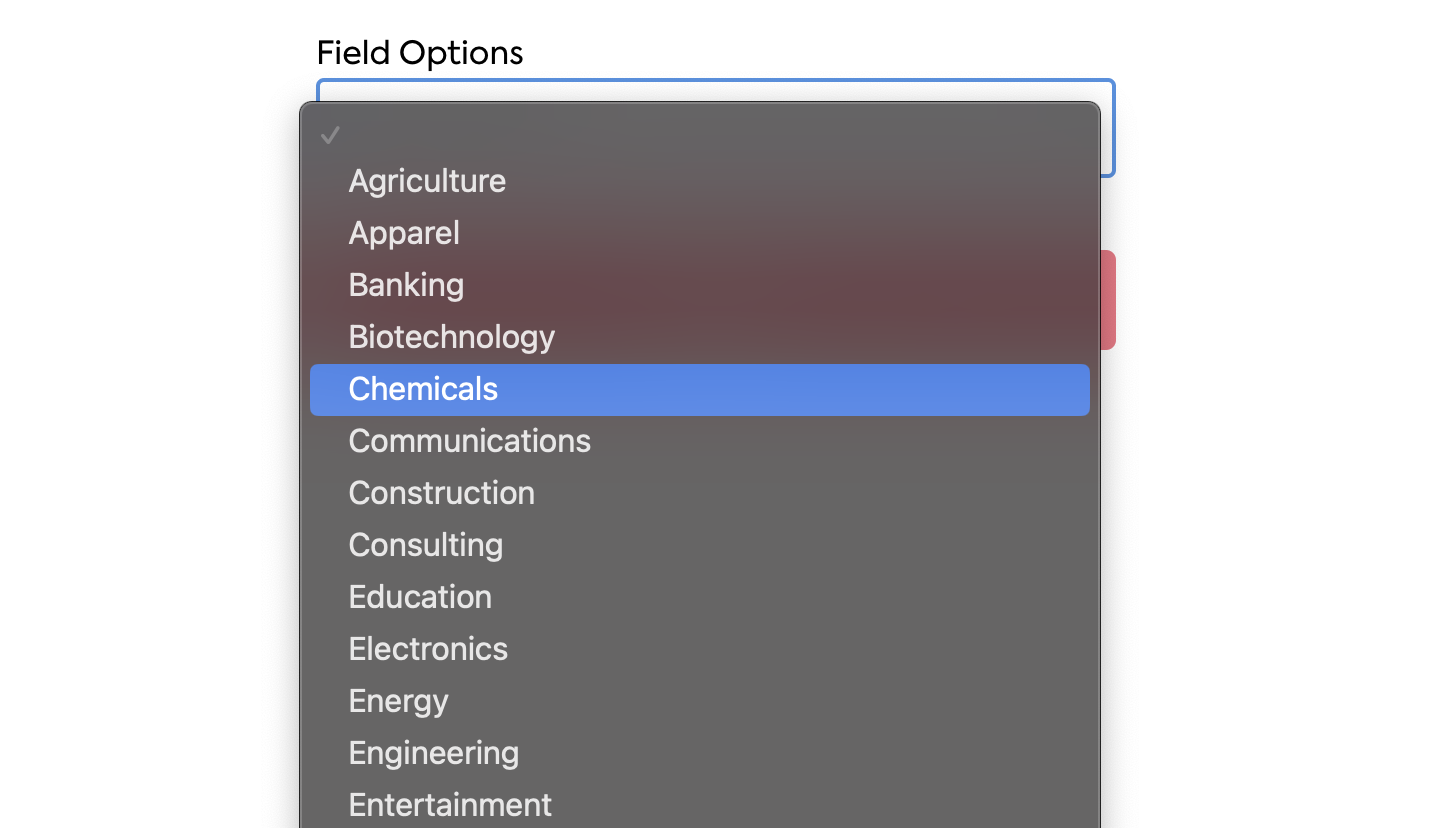Click the red button behind the dropdown
Viewport: 1436px width, 828px height.
[x=1108, y=300]
